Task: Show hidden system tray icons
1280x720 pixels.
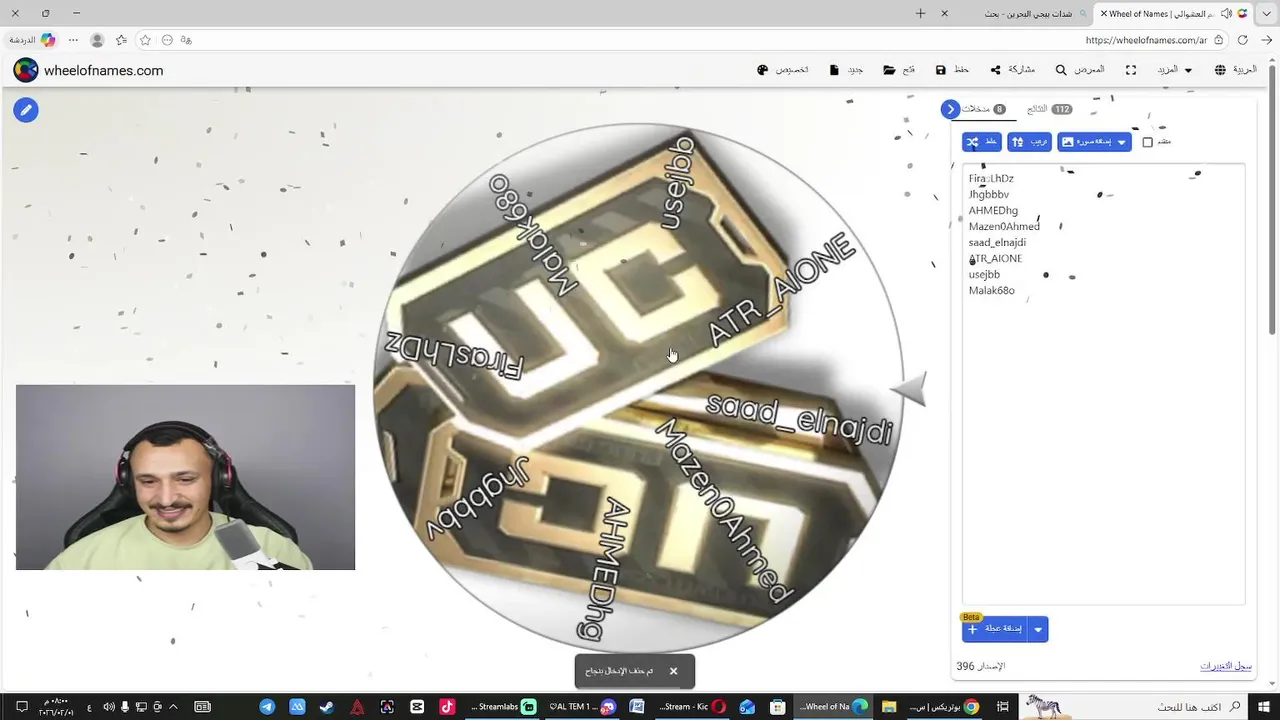Action: coord(173,707)
